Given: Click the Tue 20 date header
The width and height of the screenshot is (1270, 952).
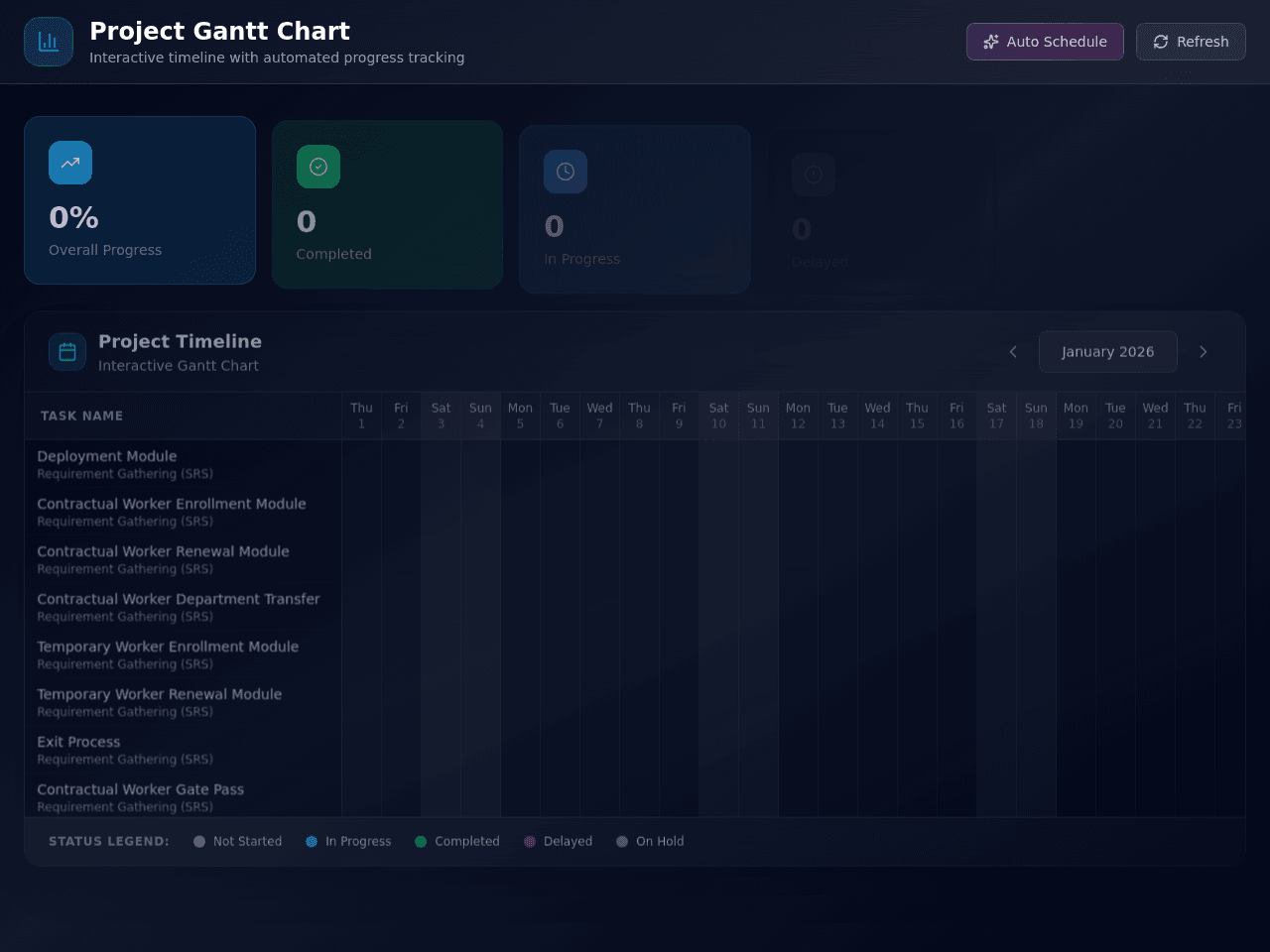Looking at the screenshot, I should coord(1115,416).
